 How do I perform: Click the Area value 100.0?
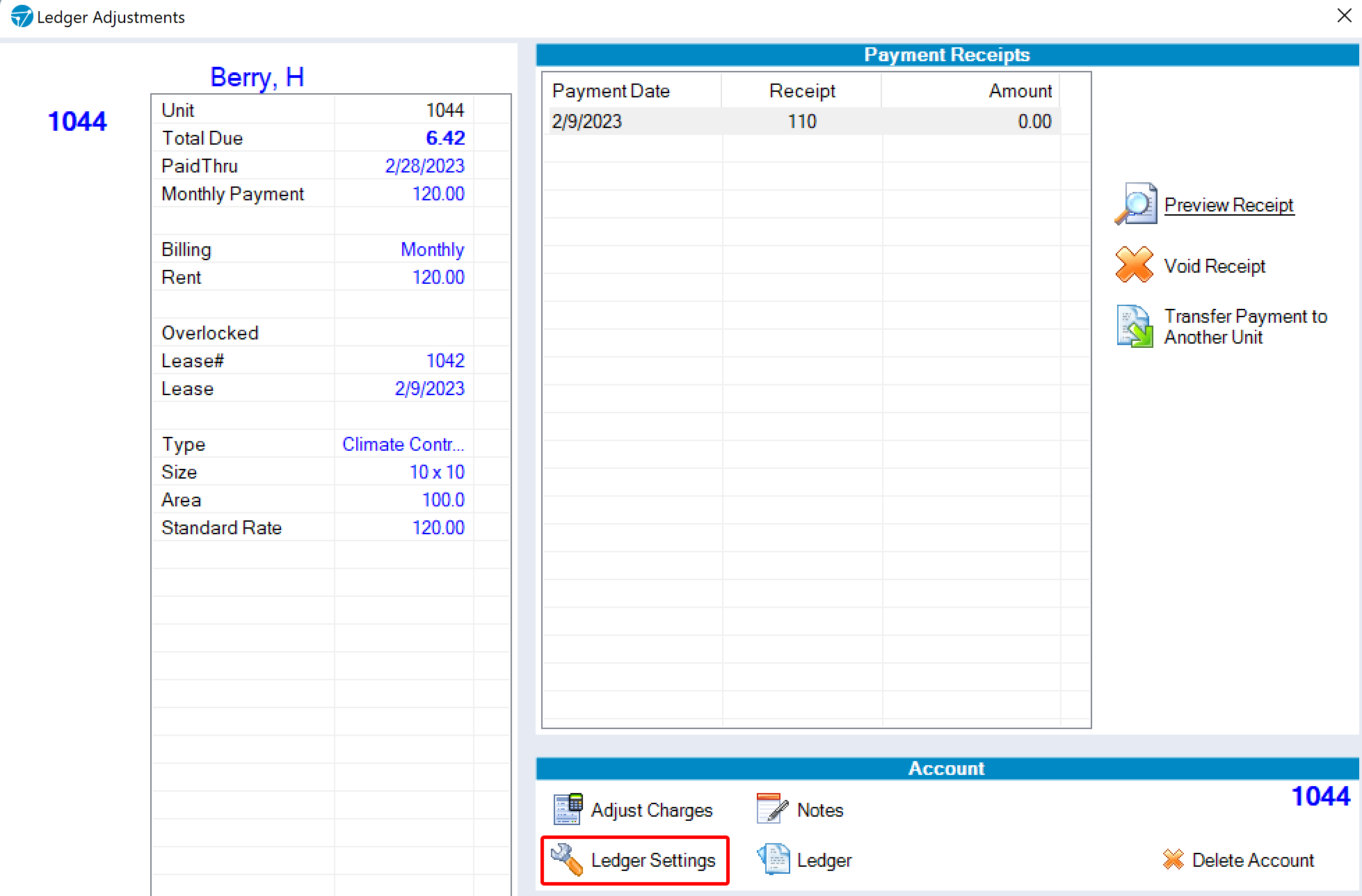coord(443,499)
